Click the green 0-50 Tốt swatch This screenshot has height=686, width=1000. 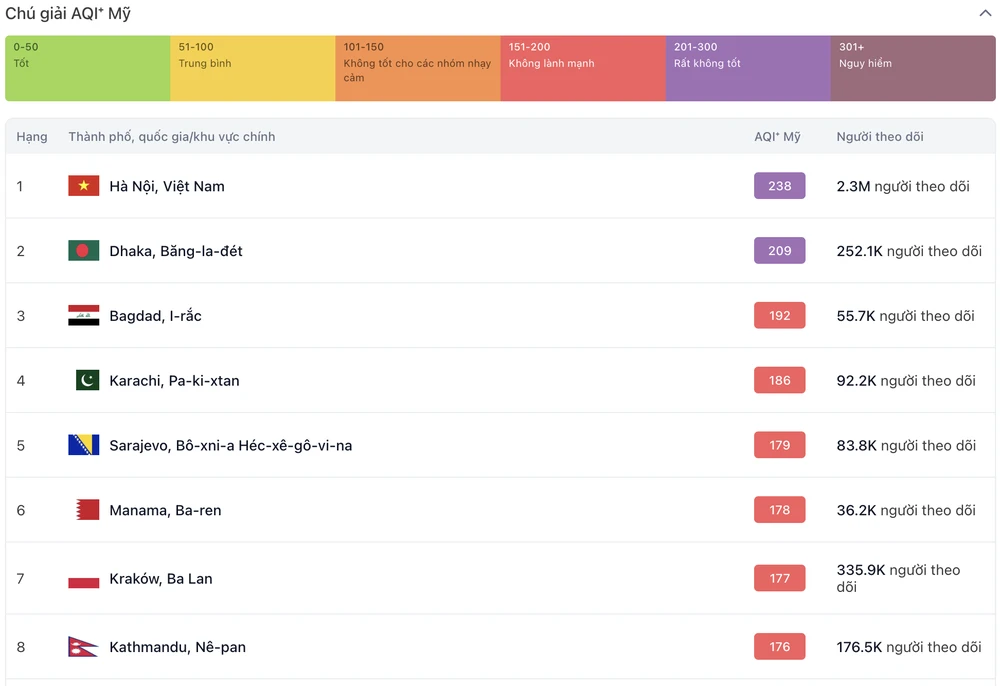[x=88, y=68]
